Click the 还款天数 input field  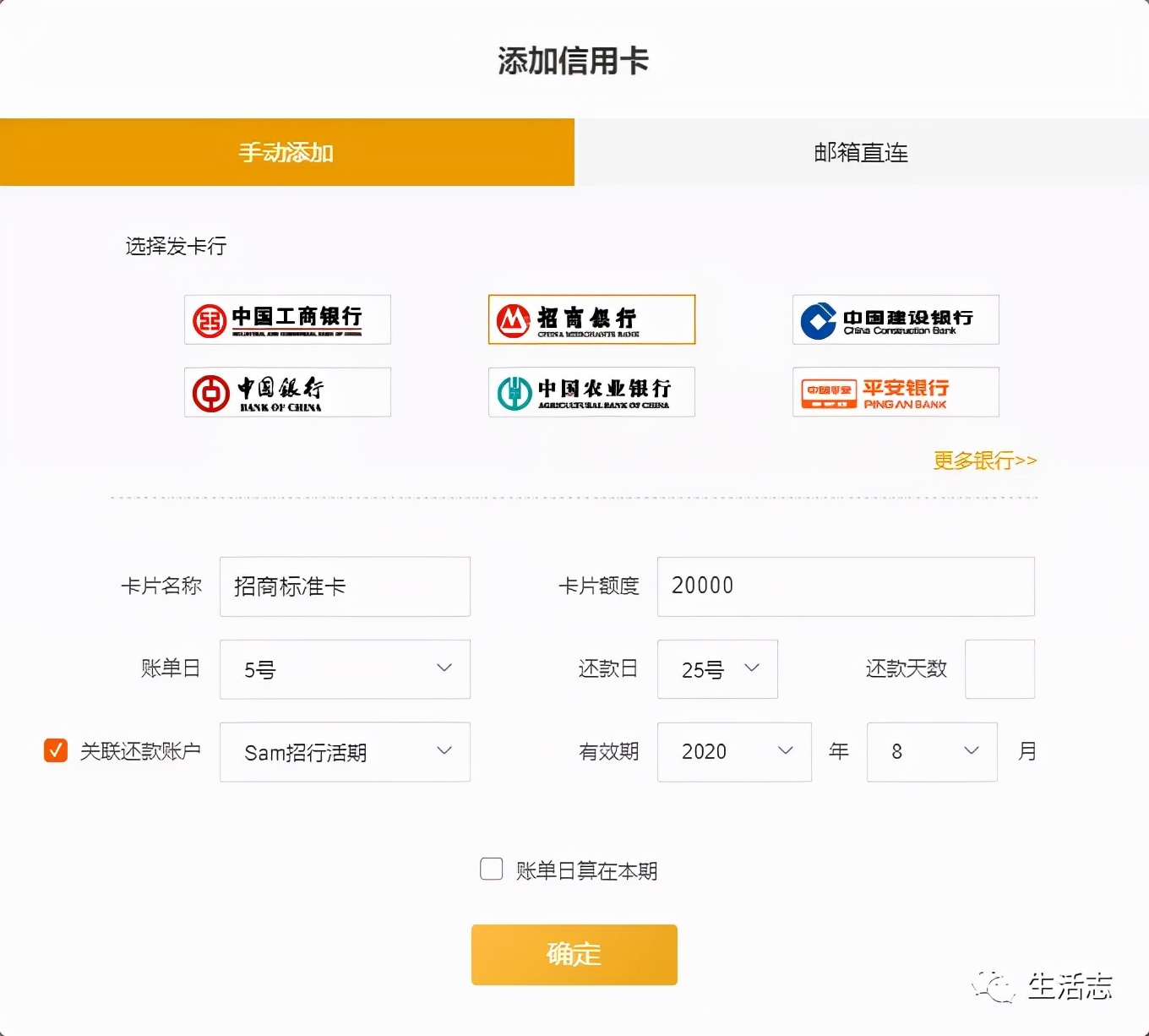click(x=1000, y=669)
